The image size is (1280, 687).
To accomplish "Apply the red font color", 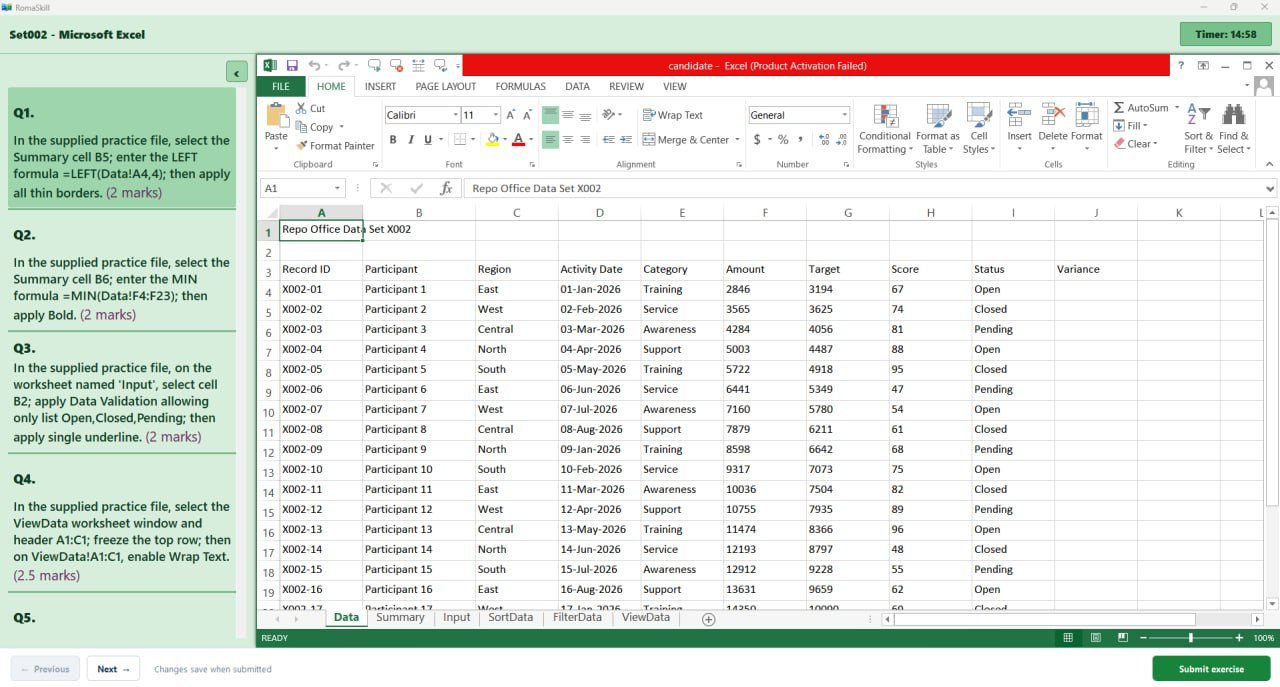I will (x=518, y=140).
